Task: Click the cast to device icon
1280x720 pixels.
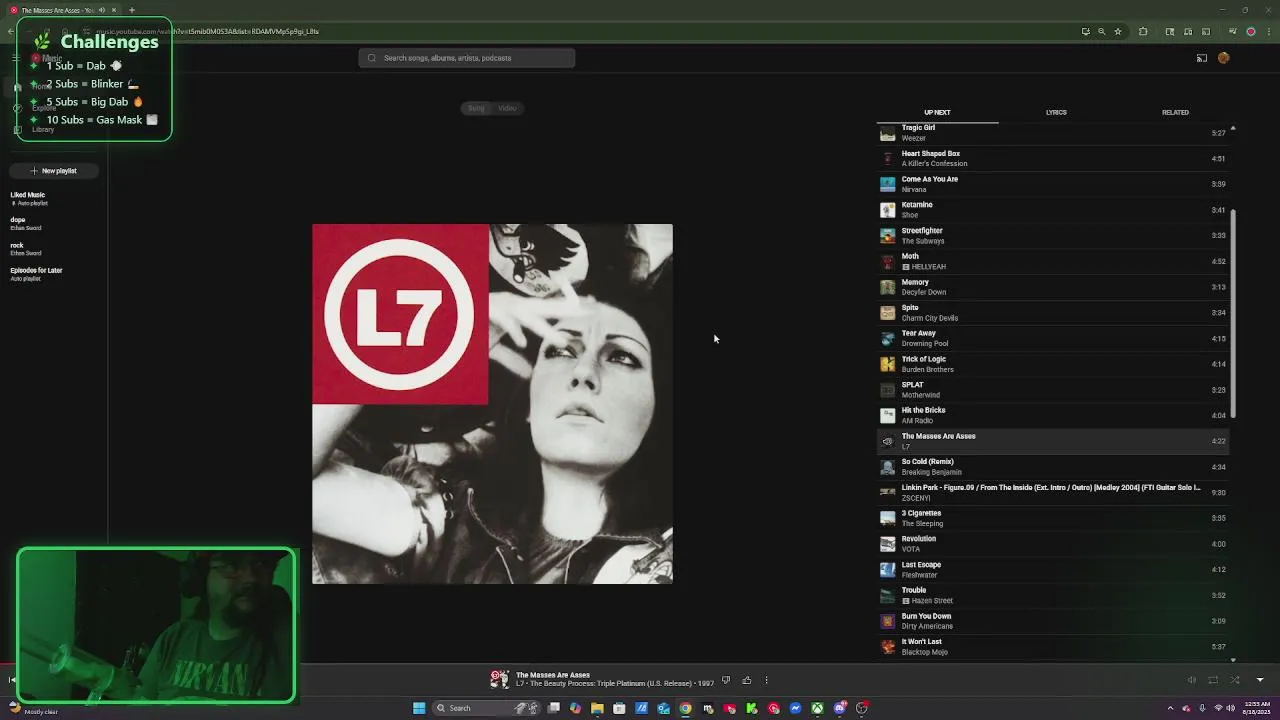Action: [x=1201, y=58]
